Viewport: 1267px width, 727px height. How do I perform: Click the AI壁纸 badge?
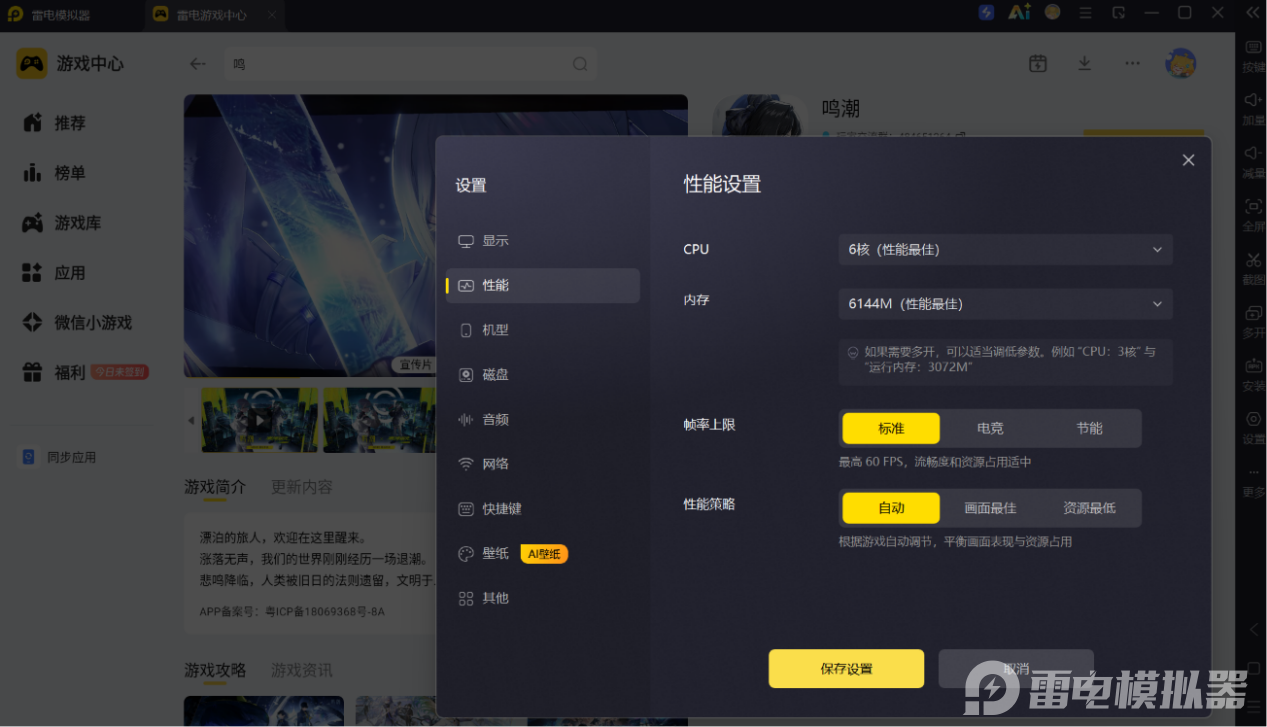point(544,553)
